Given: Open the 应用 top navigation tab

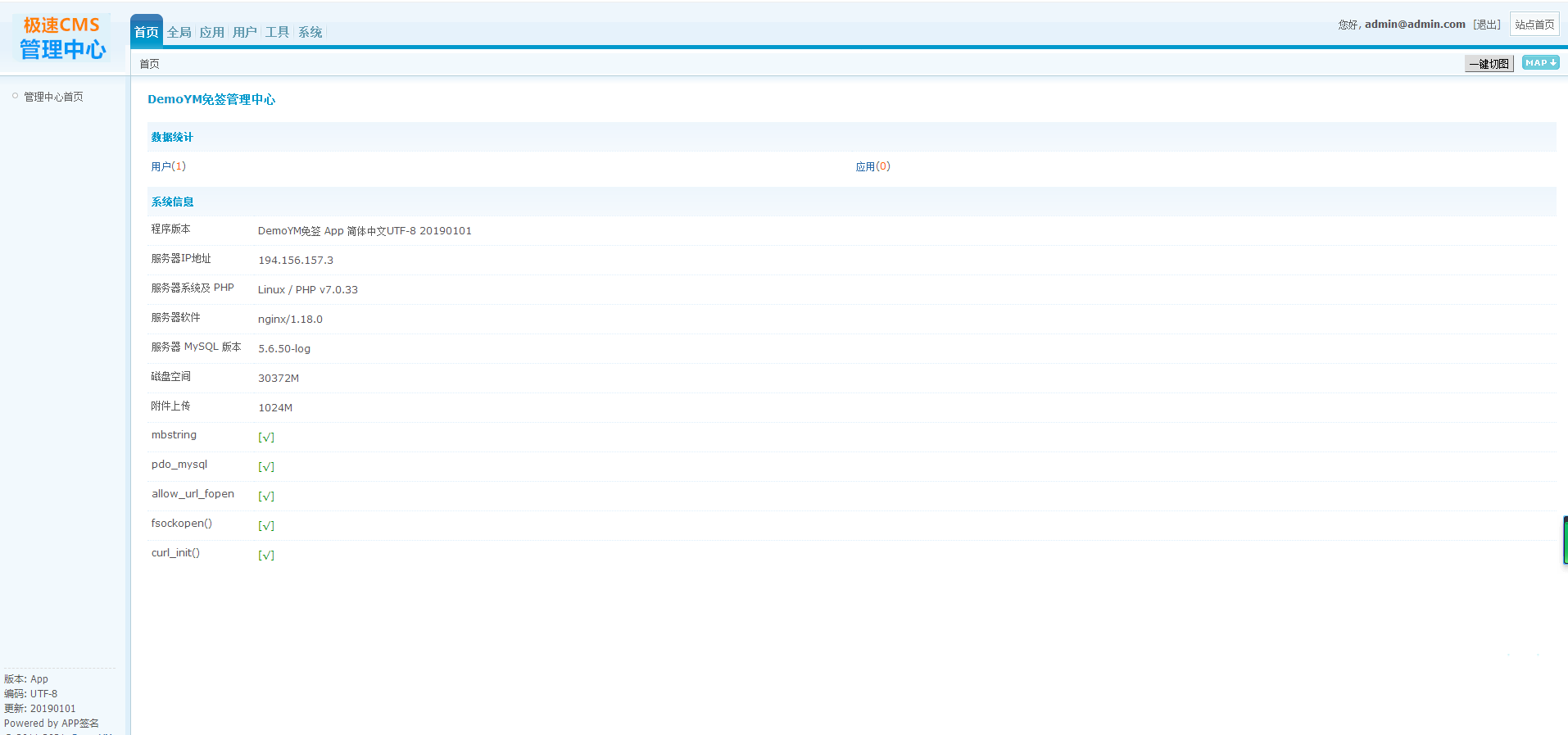Looking at the screenshot, I should (211, 32).
